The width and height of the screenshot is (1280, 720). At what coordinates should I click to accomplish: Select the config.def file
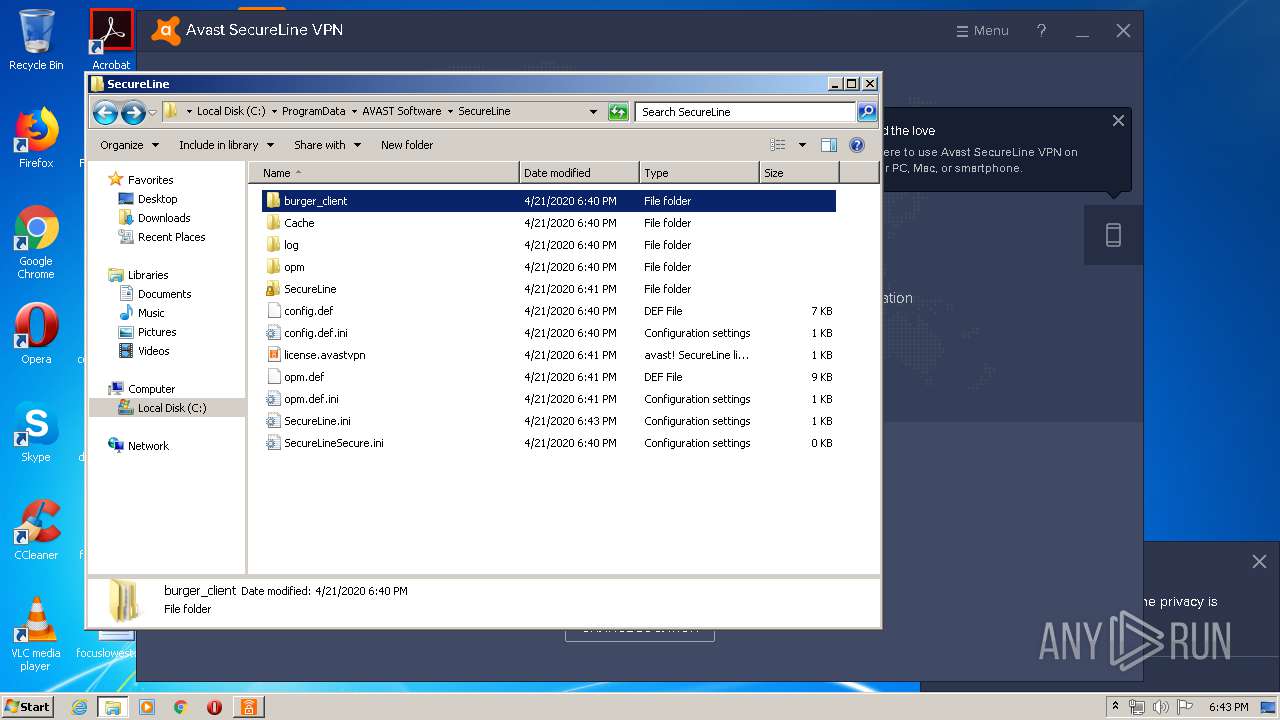pyautogui.click(x=549, y=311)
